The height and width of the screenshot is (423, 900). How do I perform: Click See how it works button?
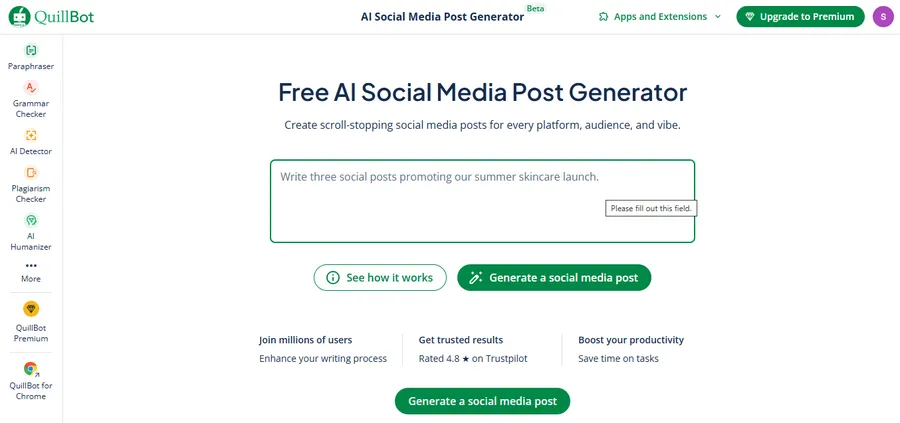click(379, 278)
